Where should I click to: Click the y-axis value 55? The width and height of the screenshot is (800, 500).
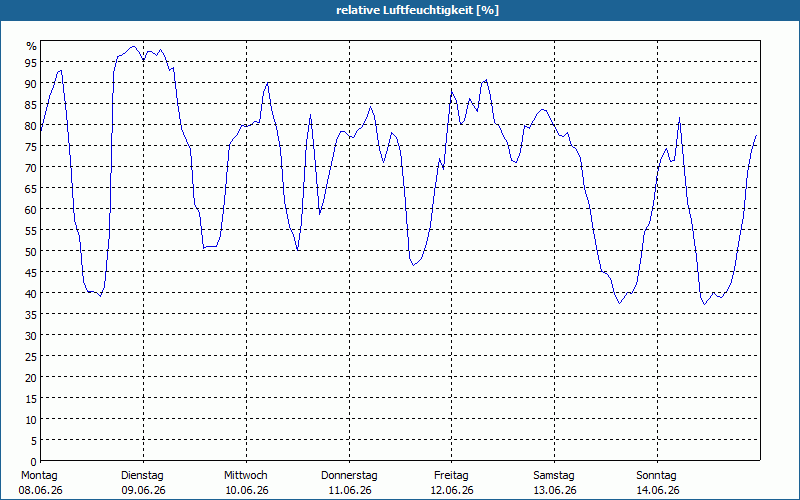click(x=31, y=231)
